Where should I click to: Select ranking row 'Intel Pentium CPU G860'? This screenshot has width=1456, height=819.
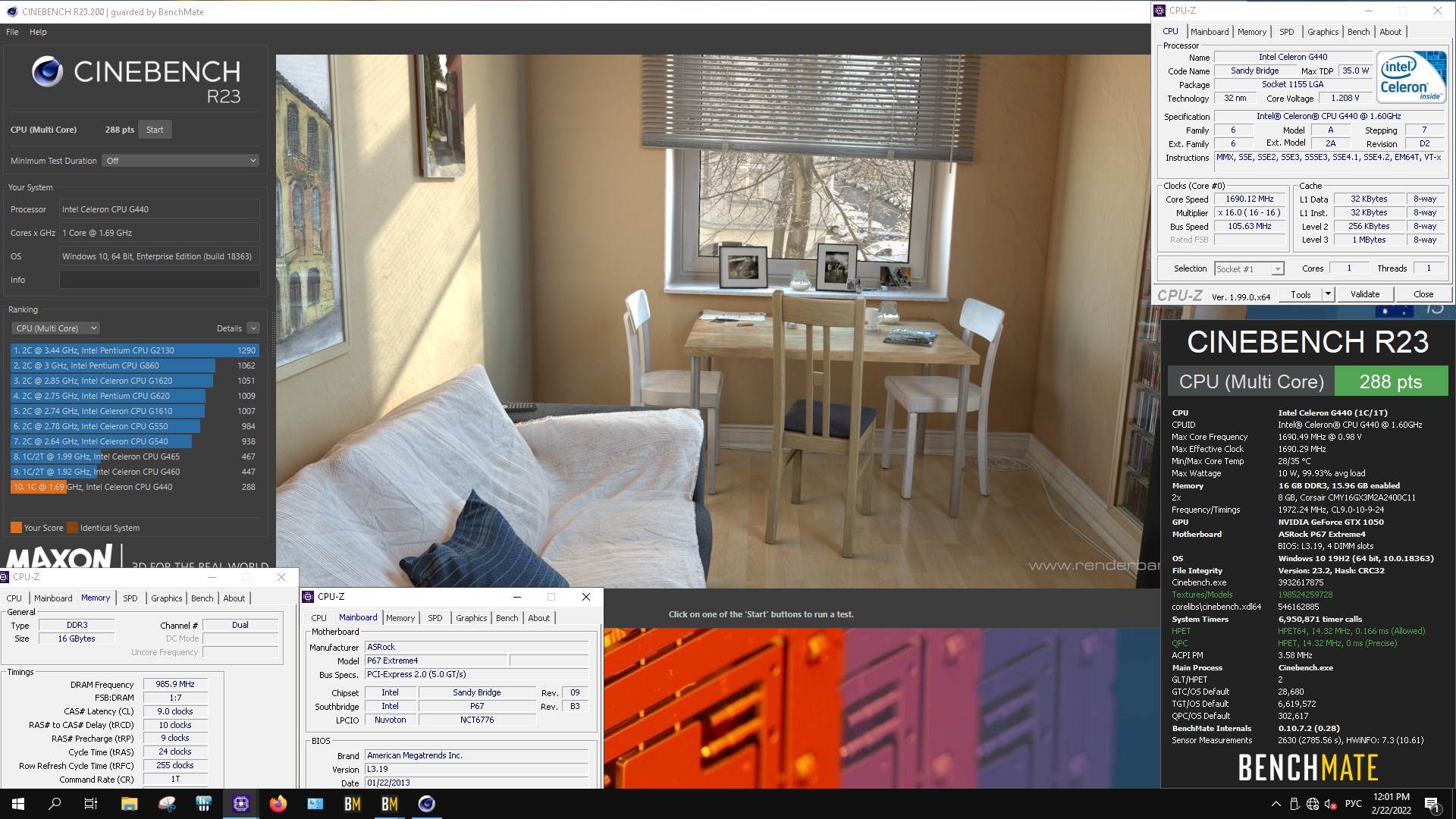[x=135, y=366]
